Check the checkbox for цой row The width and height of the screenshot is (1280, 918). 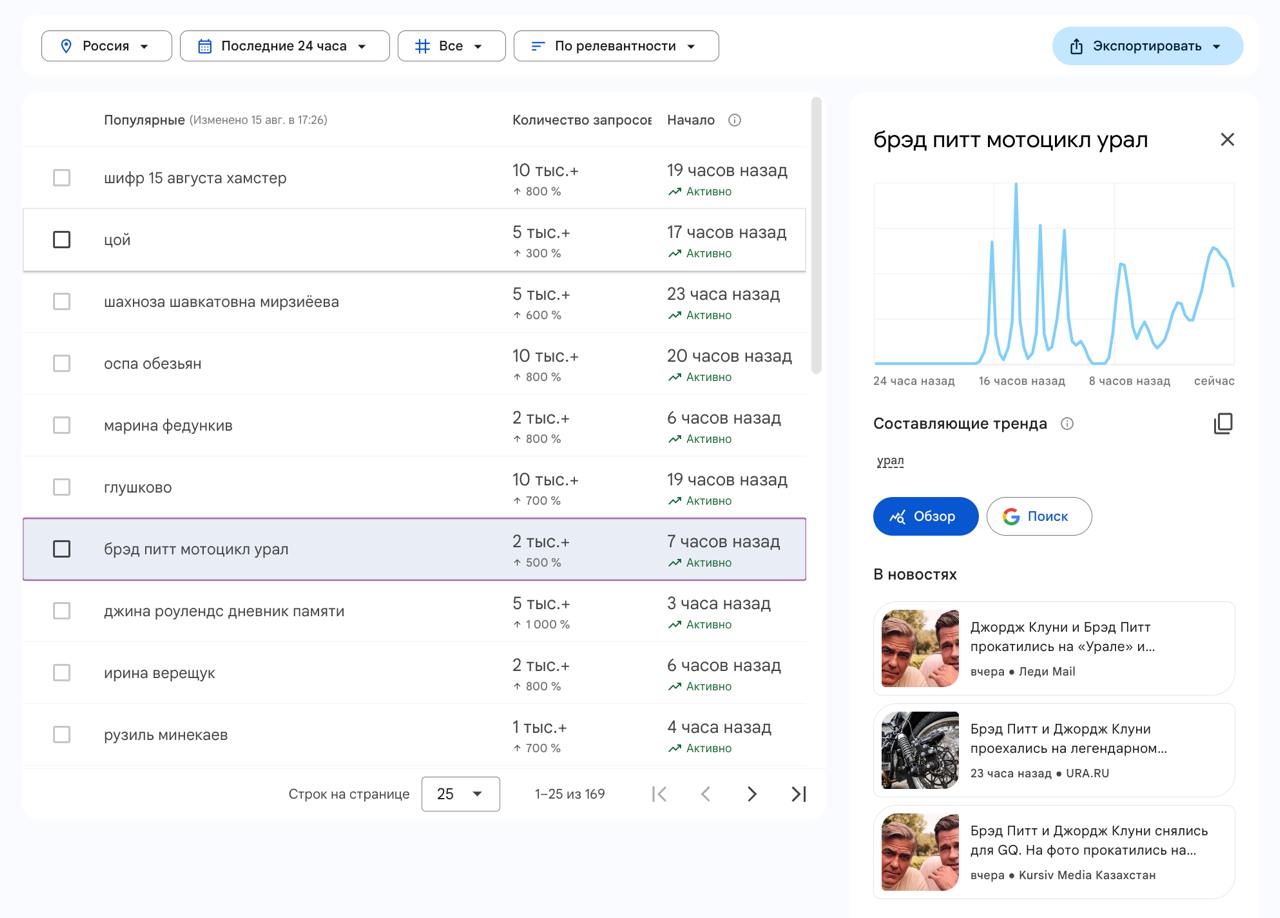tap(61, 239)
